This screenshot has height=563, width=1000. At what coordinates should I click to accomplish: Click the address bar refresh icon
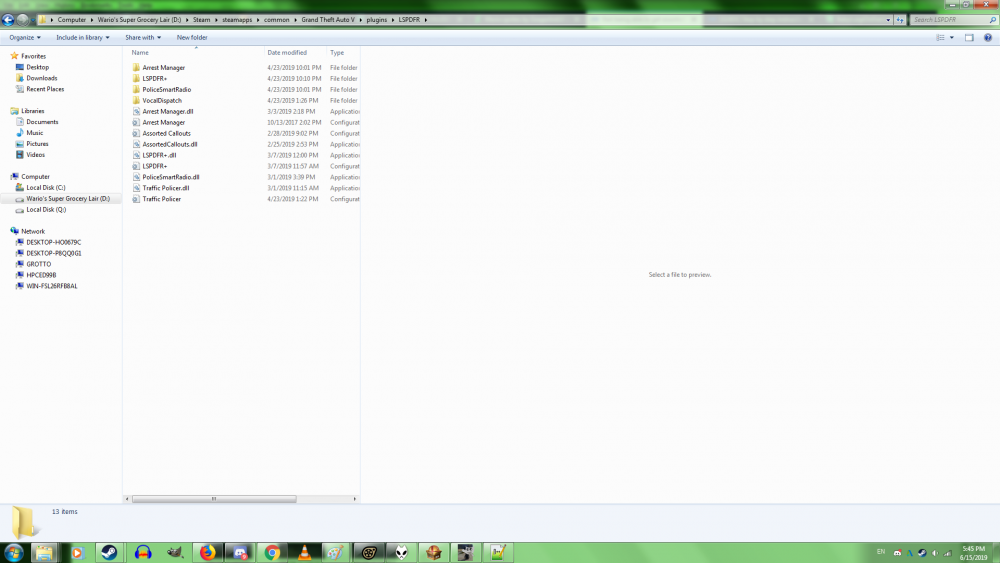coord(900,20)
